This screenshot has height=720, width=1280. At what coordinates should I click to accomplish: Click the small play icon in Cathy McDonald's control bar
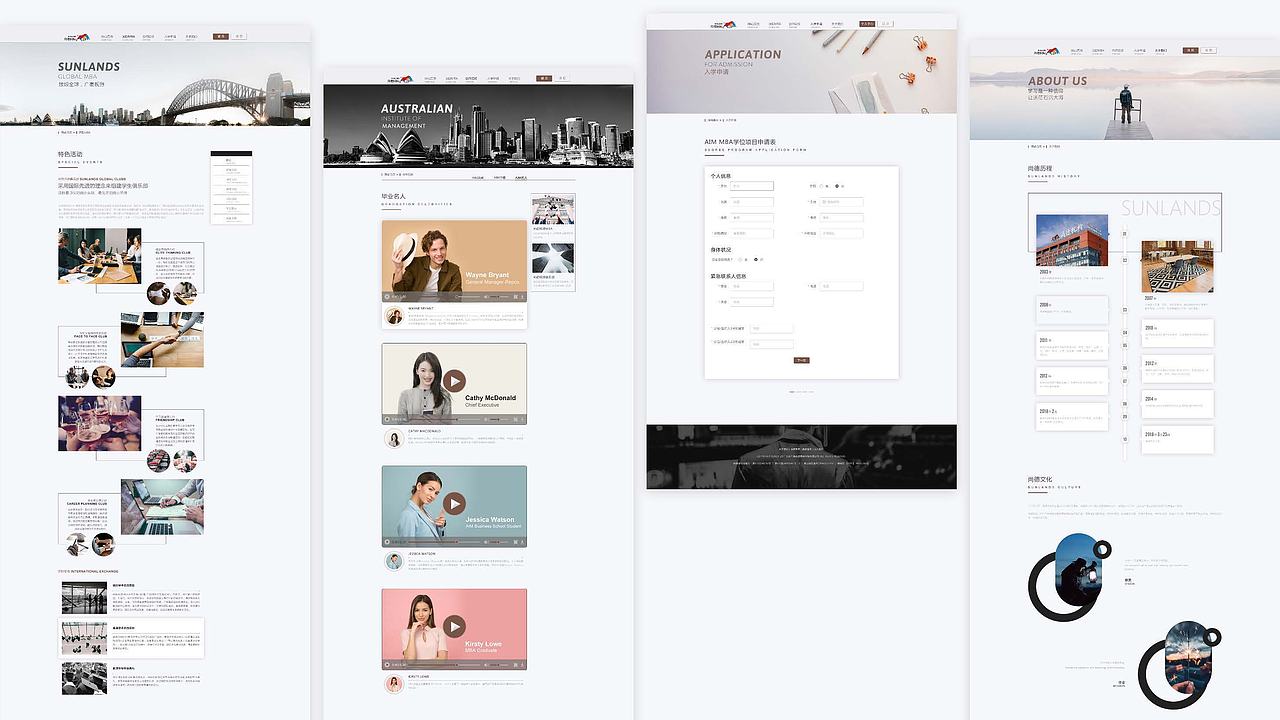(387, 420)
